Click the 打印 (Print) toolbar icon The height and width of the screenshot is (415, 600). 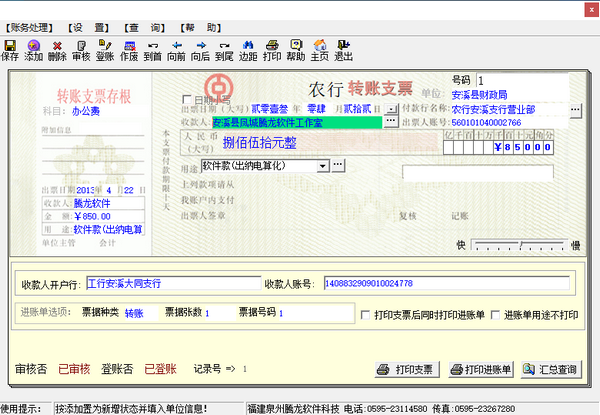[x=271, y=50]
